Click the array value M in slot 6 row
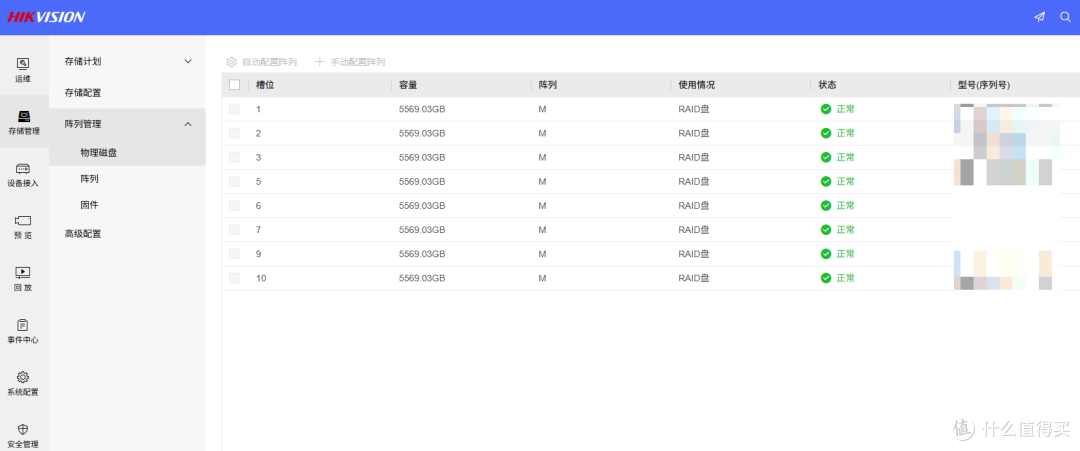The width and height of the screenshot is (1080, 451). click(542, 205)
